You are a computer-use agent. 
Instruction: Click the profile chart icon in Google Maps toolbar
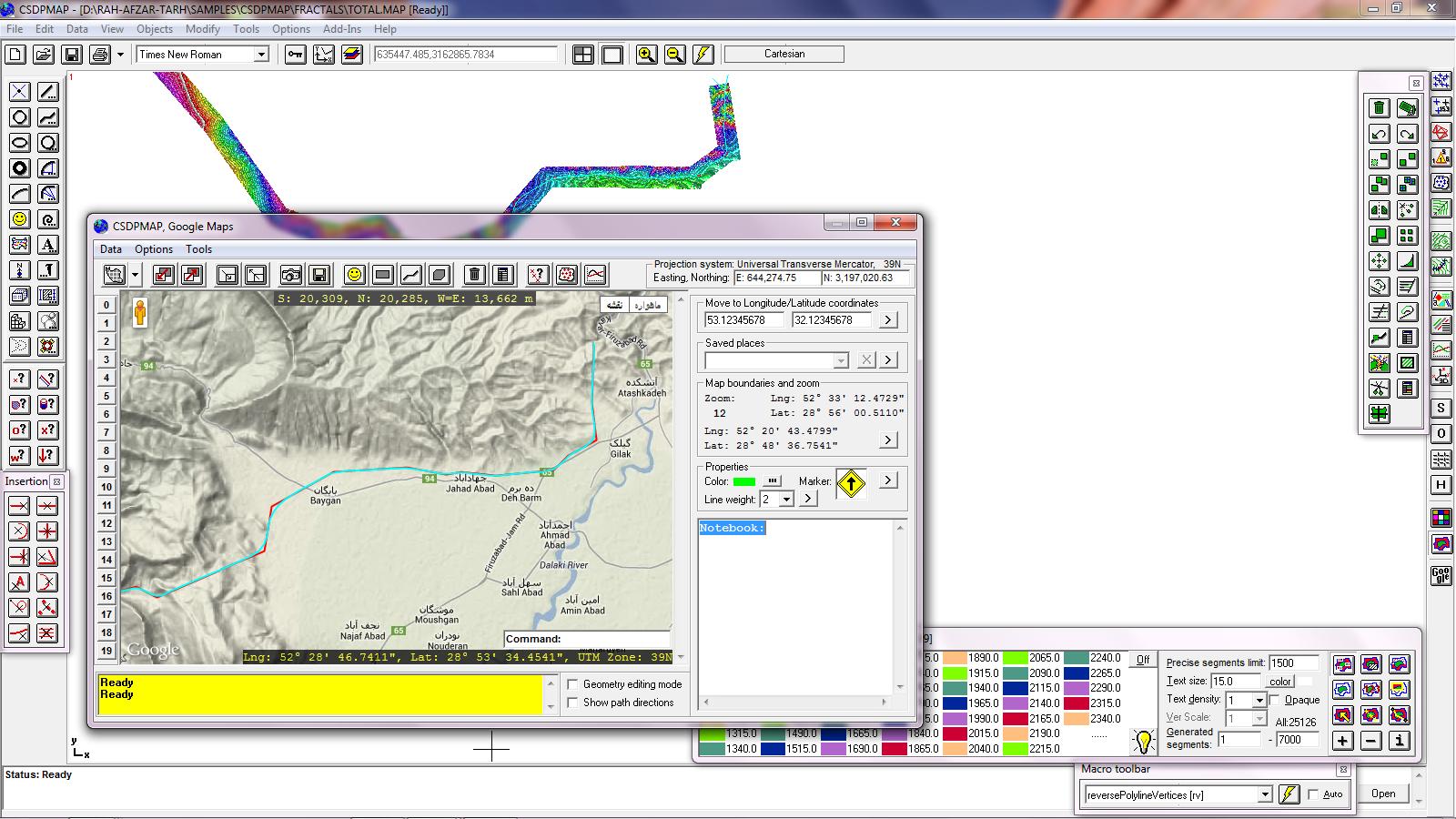coord(595,275)
